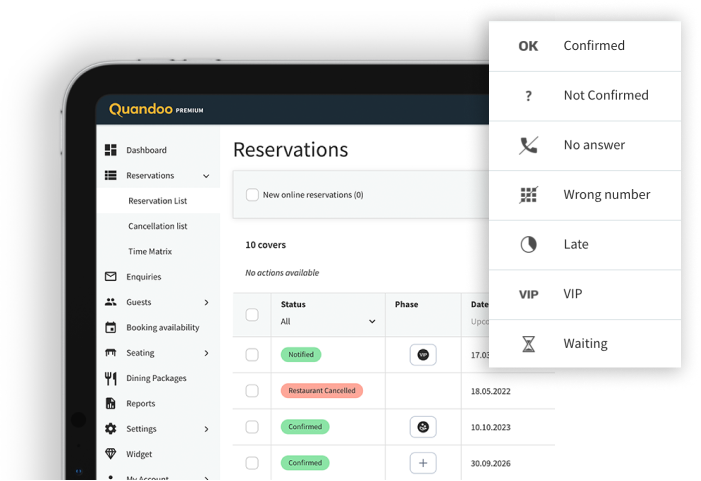This screenshot has height=481, width=701.
Task: Click the Dashboard icon in sidebar
Action: [111, 150]
